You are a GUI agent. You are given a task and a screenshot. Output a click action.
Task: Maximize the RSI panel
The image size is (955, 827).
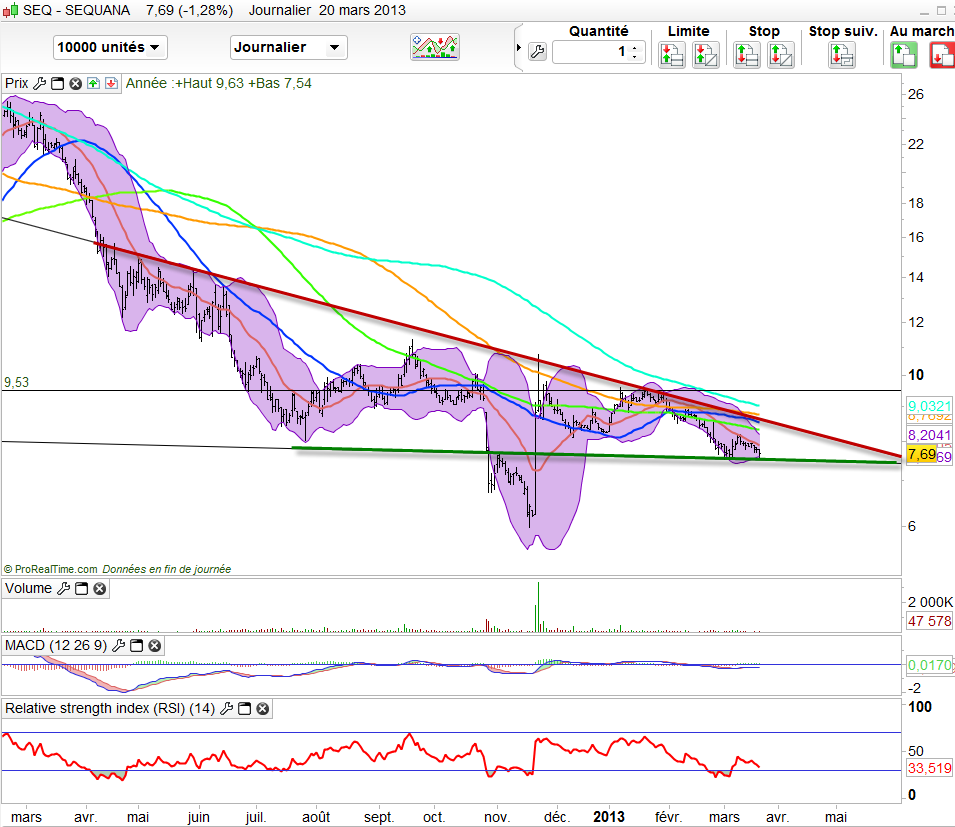(x=244, y=709)
